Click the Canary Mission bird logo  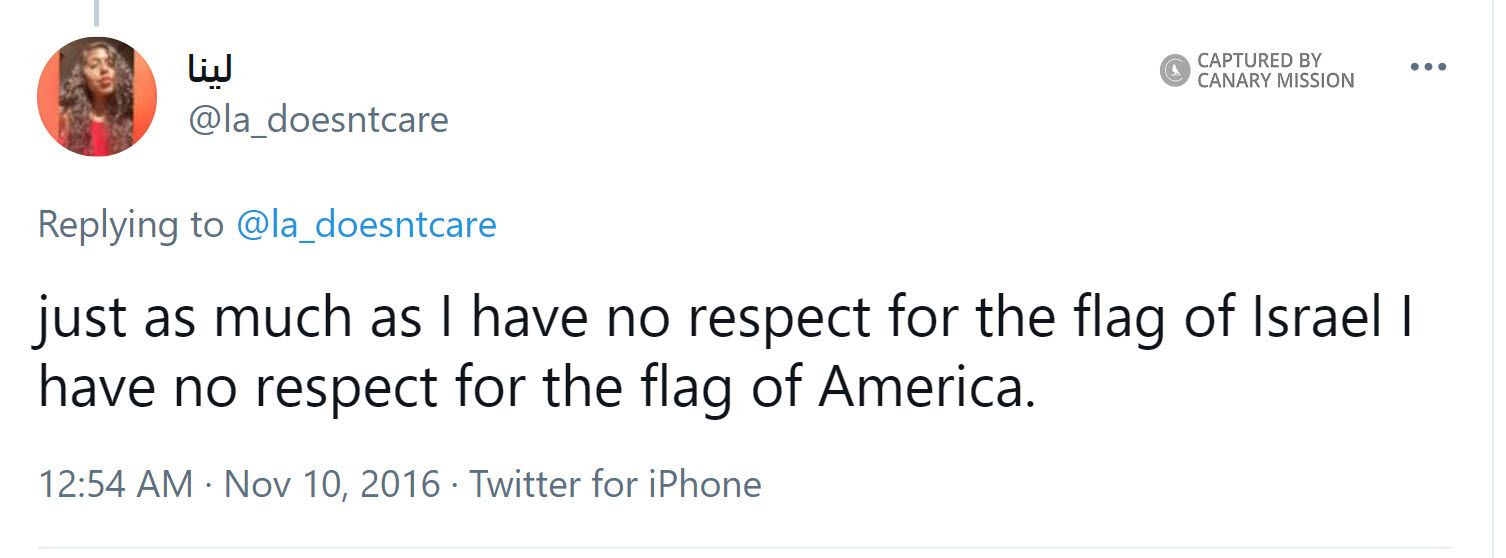[1175, 71]
